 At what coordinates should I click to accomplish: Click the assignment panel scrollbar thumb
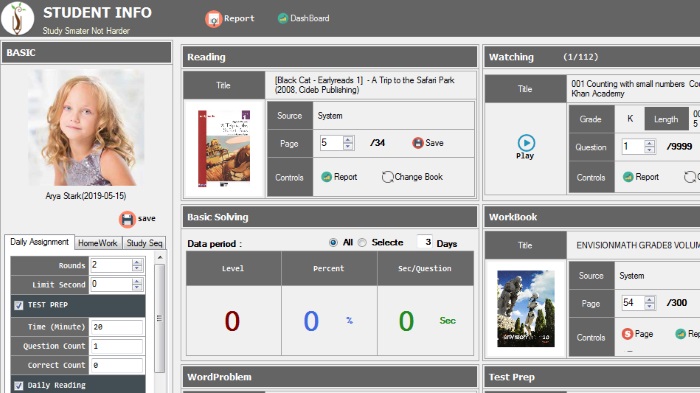point(160,318)
